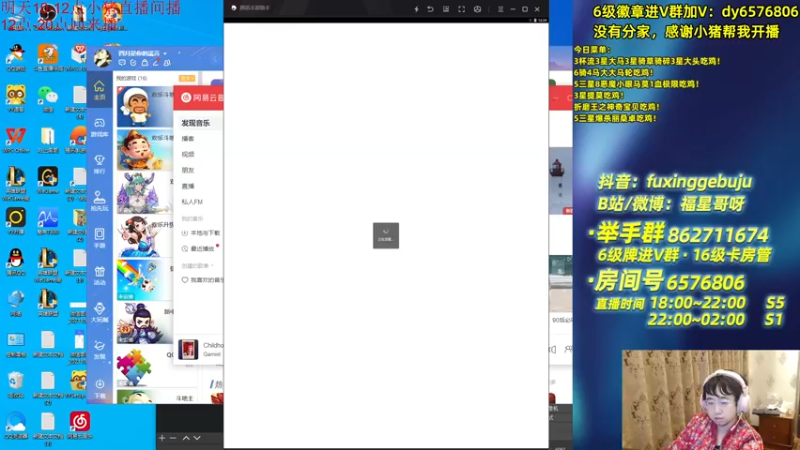Click the fullscreen icon in emulator titlebar
The width and height of the screenshot is (800, 450).
tap(462, 9)
